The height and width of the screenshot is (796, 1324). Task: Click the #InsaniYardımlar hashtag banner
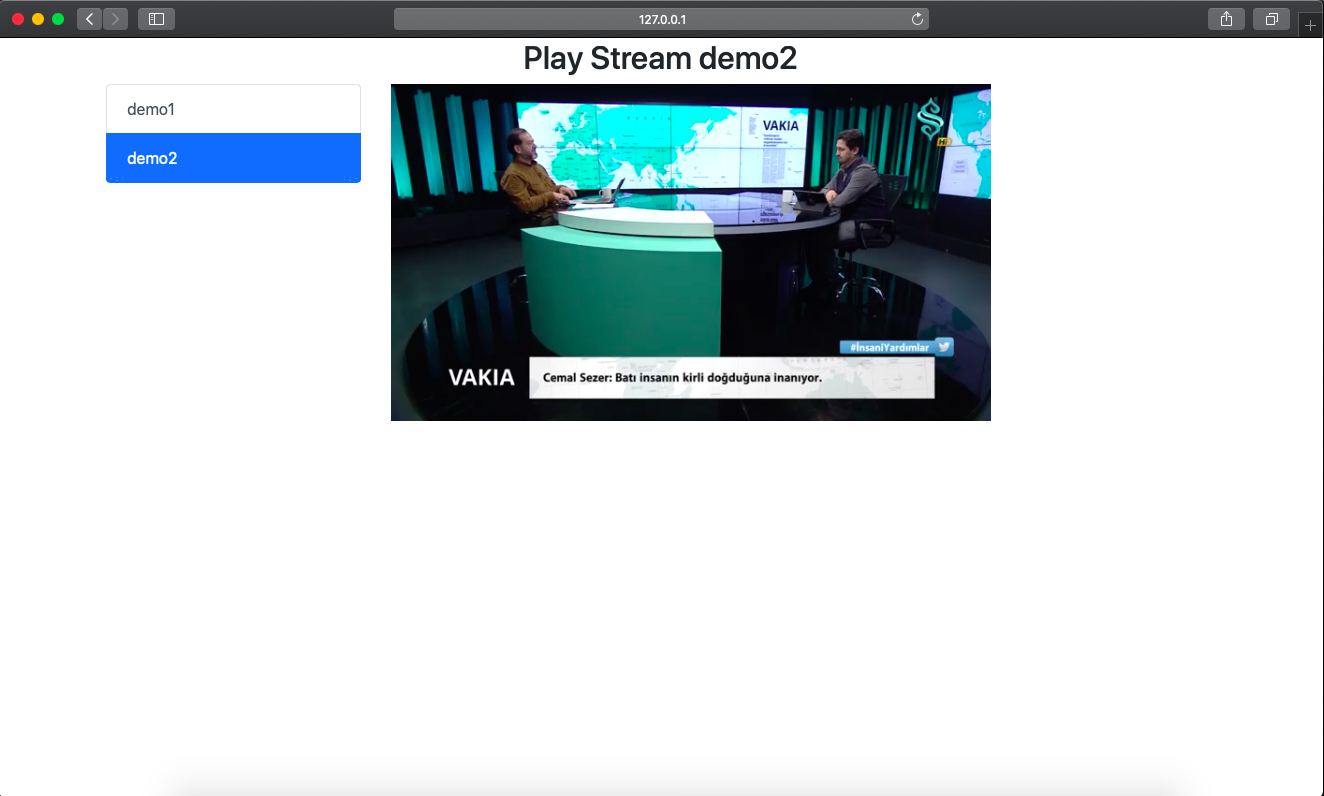(x=888, y=347)
